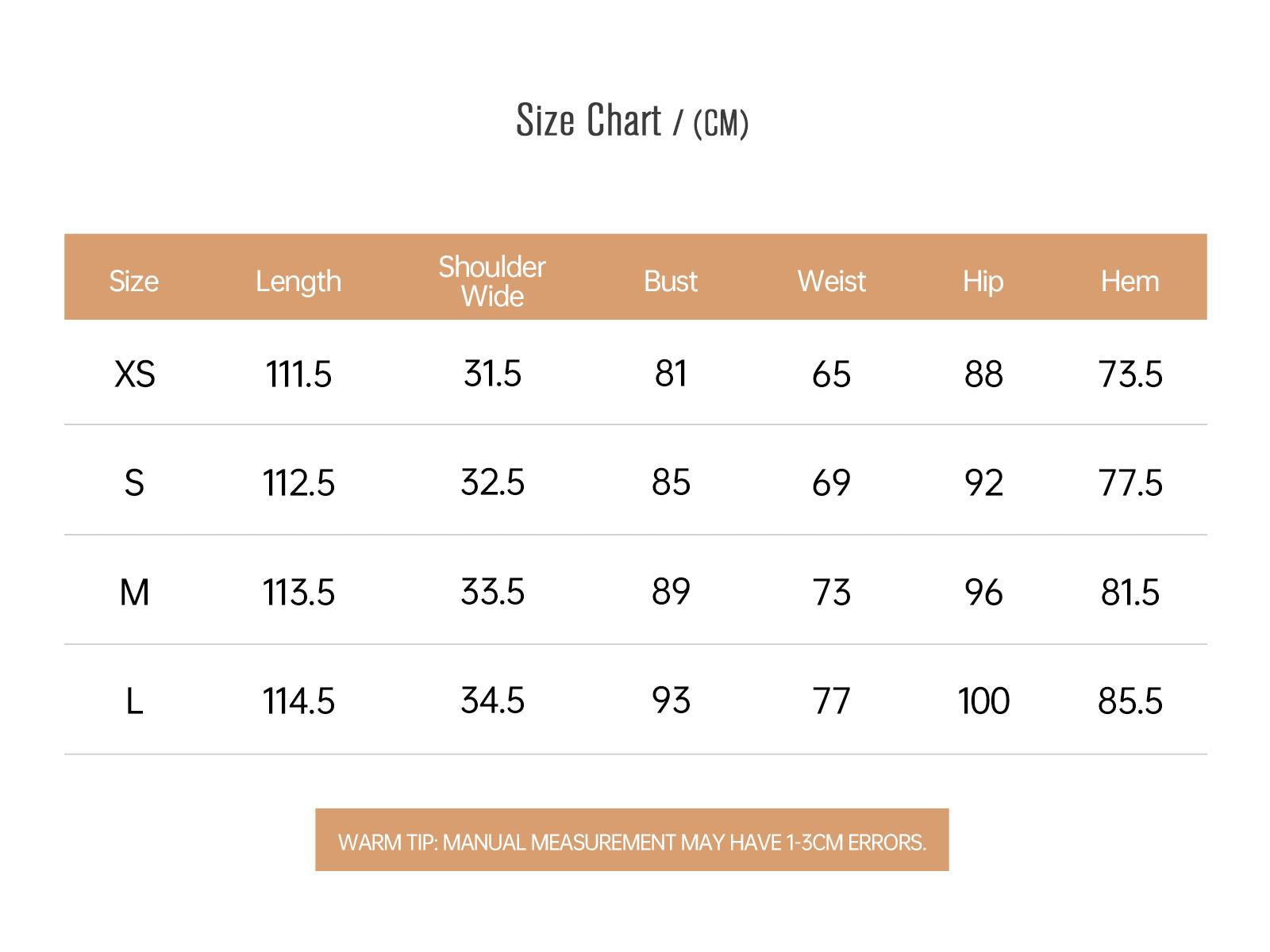The image size is (1270, 952).
Task: Select the Hip column header
Action: coord(983,282)
